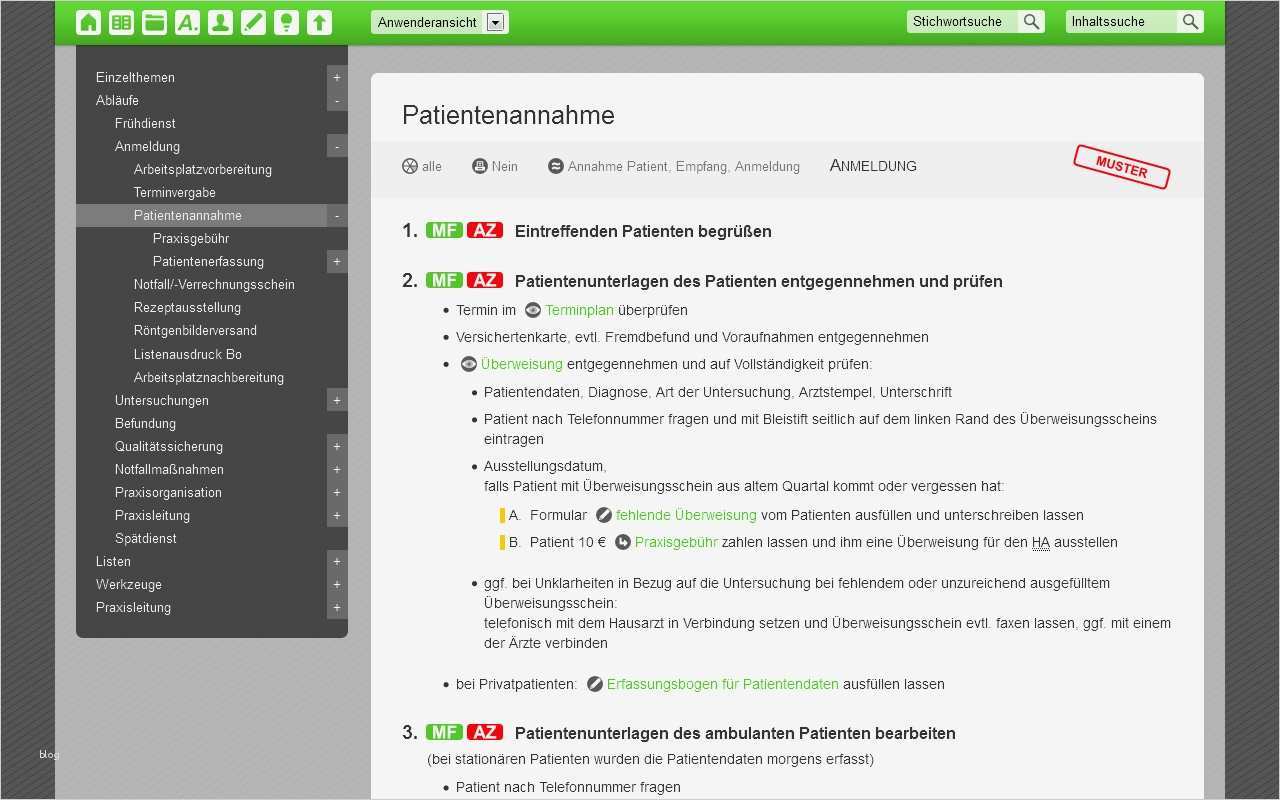Select Patientenannahme in the sidebar
Screen dimensions: 1280x800
(x=190, y=215)
